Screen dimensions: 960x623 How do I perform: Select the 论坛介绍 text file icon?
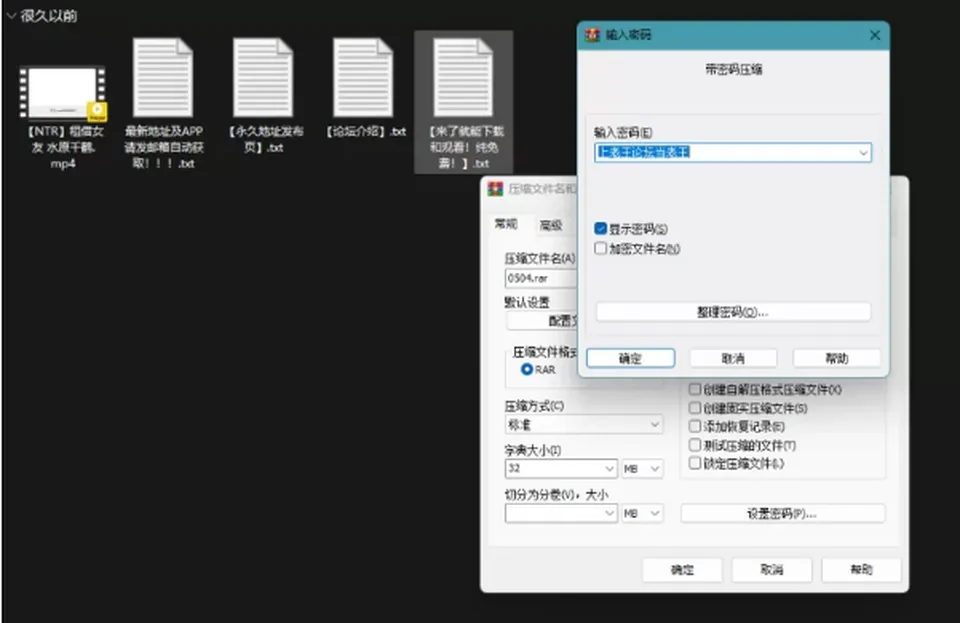point(363,77)
